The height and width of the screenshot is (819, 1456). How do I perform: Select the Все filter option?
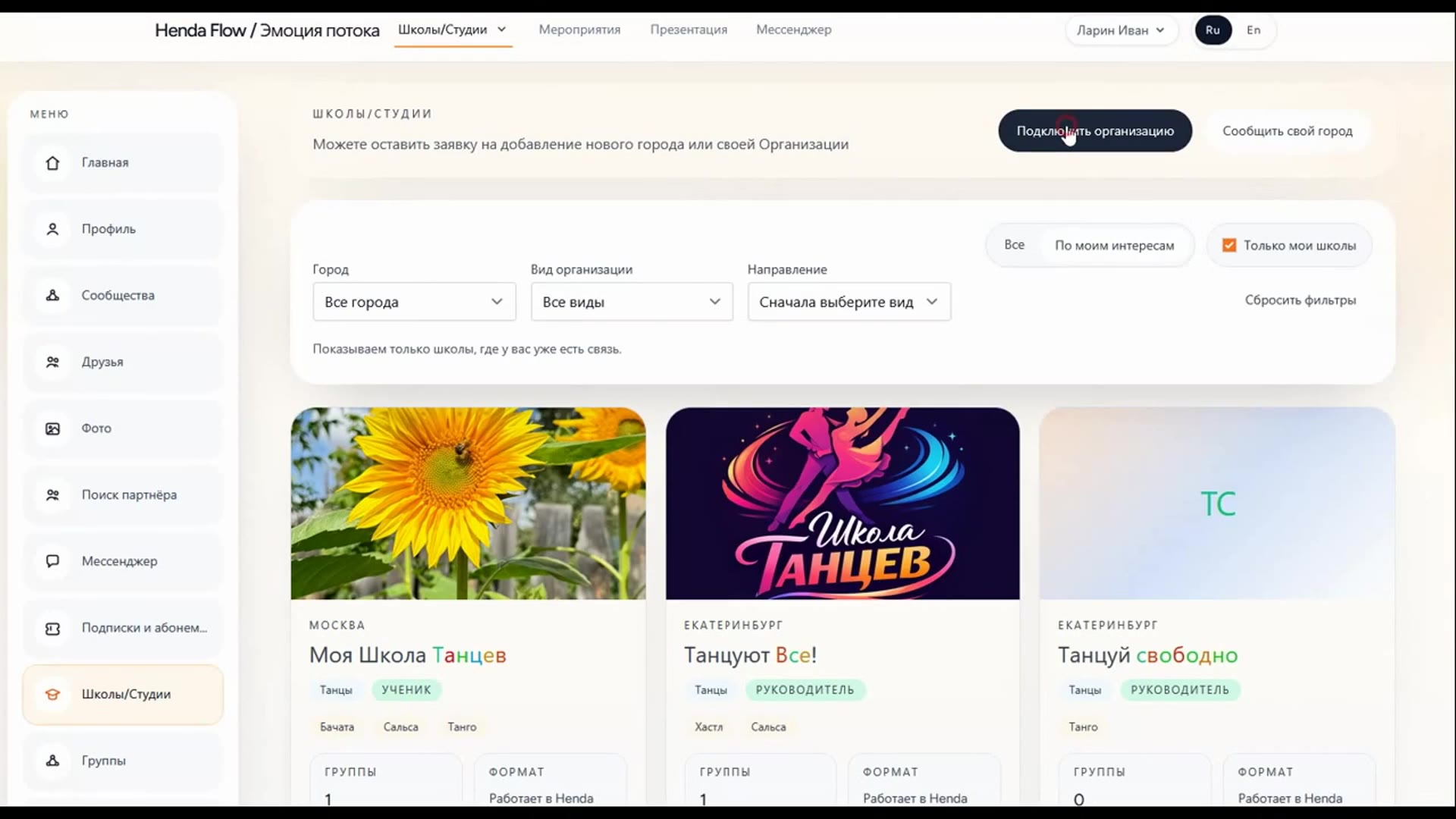(x=1014, y=245)
